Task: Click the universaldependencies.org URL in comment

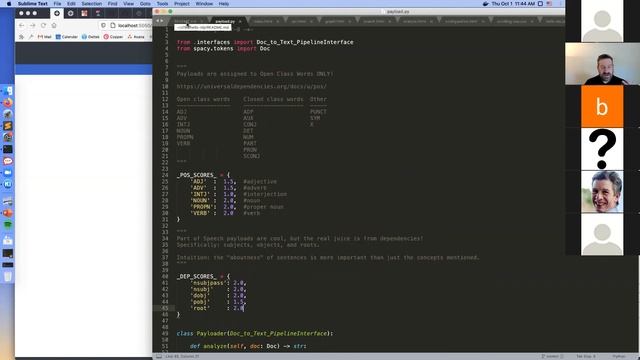Action: (x=251, y=87)
